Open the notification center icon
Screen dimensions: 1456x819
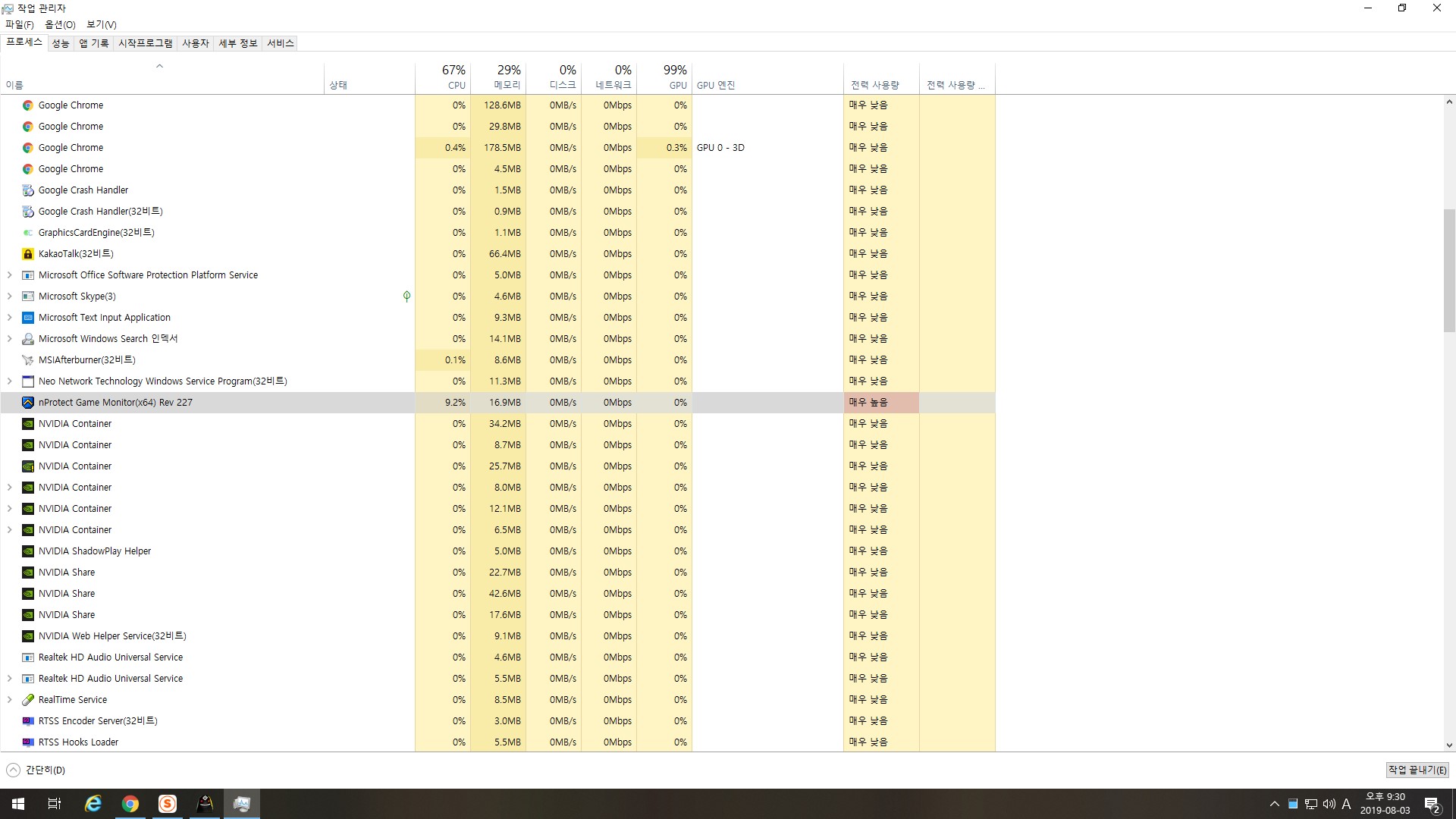(1432, 804)
